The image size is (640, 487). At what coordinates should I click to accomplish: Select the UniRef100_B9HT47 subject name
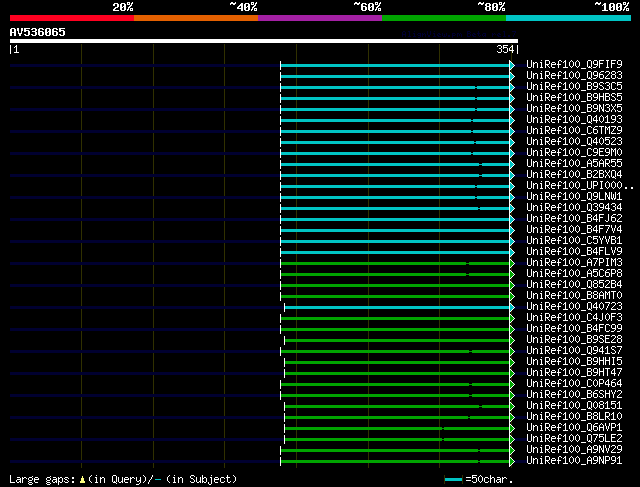pos(574,373)
